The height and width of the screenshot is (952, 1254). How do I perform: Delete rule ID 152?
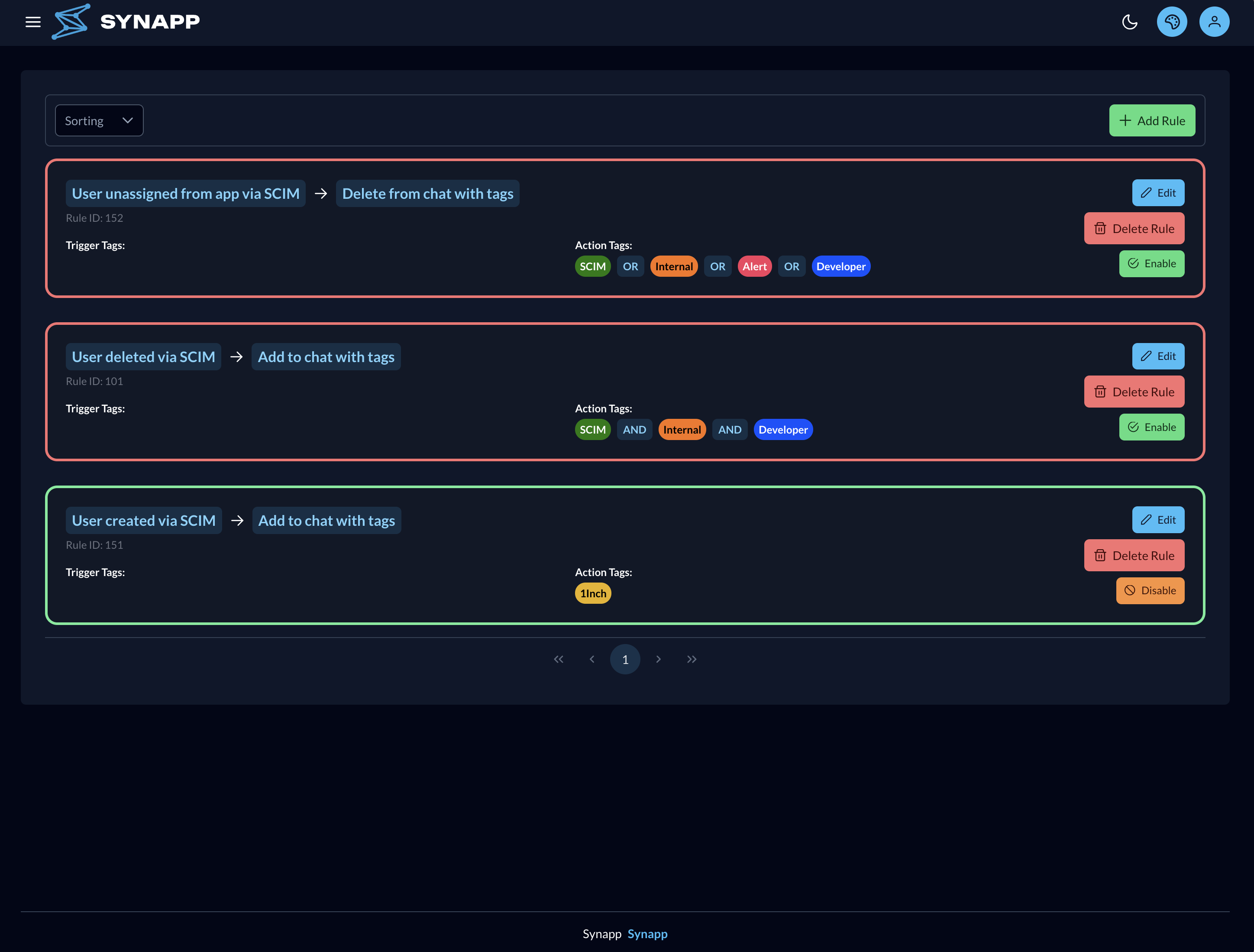1134,229
